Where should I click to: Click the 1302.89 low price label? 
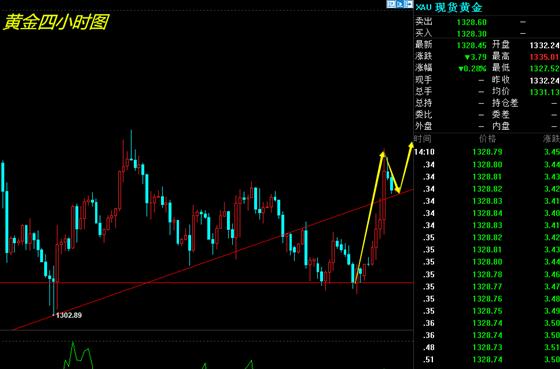69,315
